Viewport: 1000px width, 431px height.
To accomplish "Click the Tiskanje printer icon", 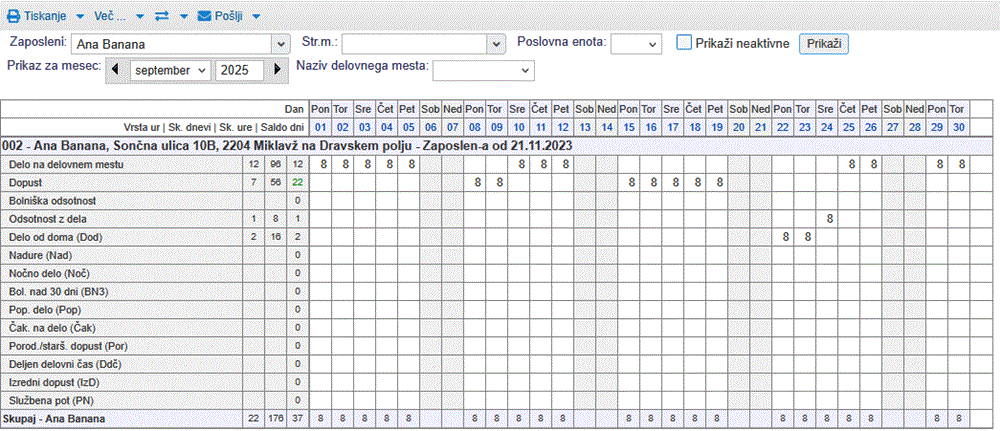I will click(15, 17).
